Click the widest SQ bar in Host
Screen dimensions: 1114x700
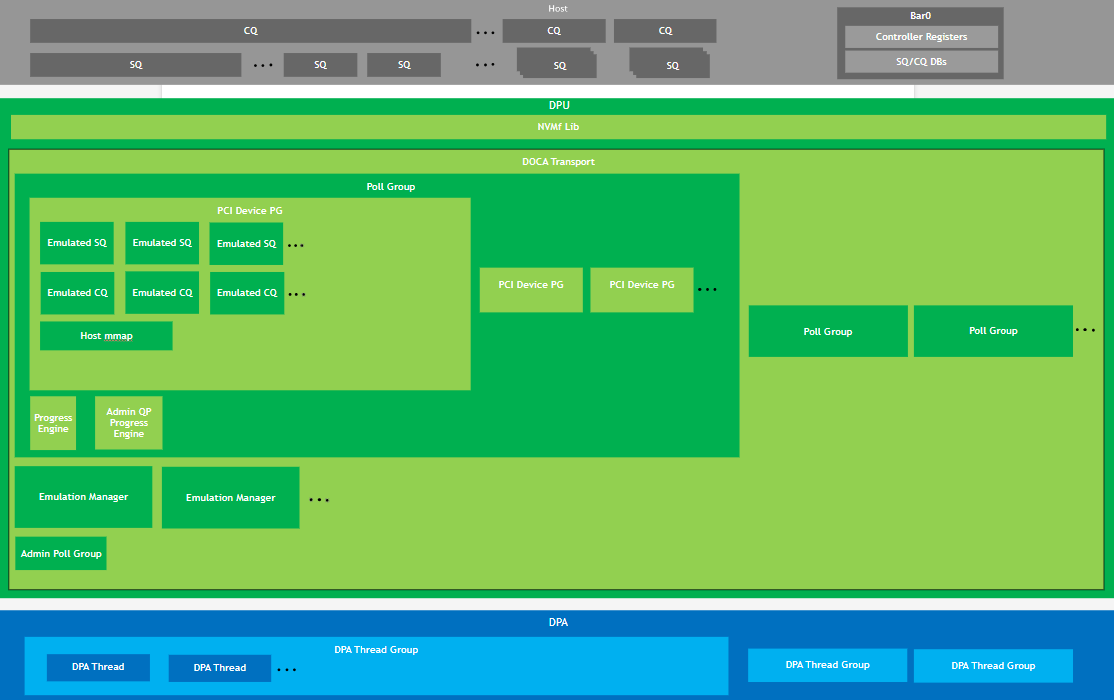[x=136, y=65]
